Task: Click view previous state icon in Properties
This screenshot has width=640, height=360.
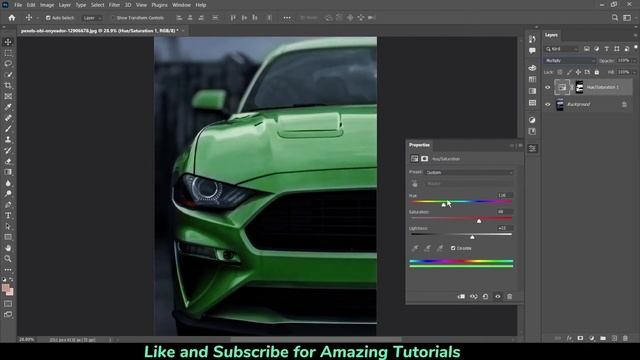Action: (473, 296)
